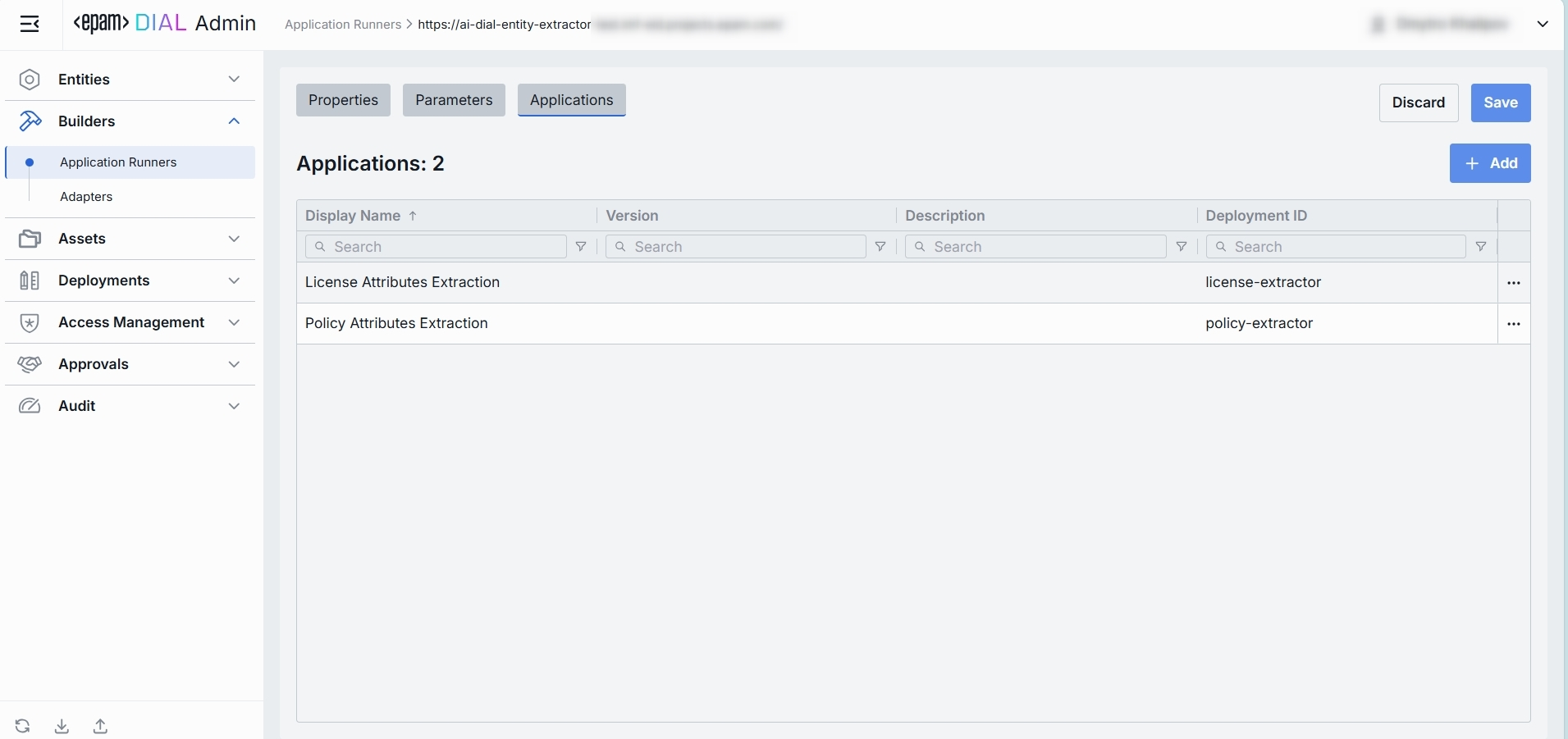Click the Entities hexagon icon
1568x739 pixels.
30,80
